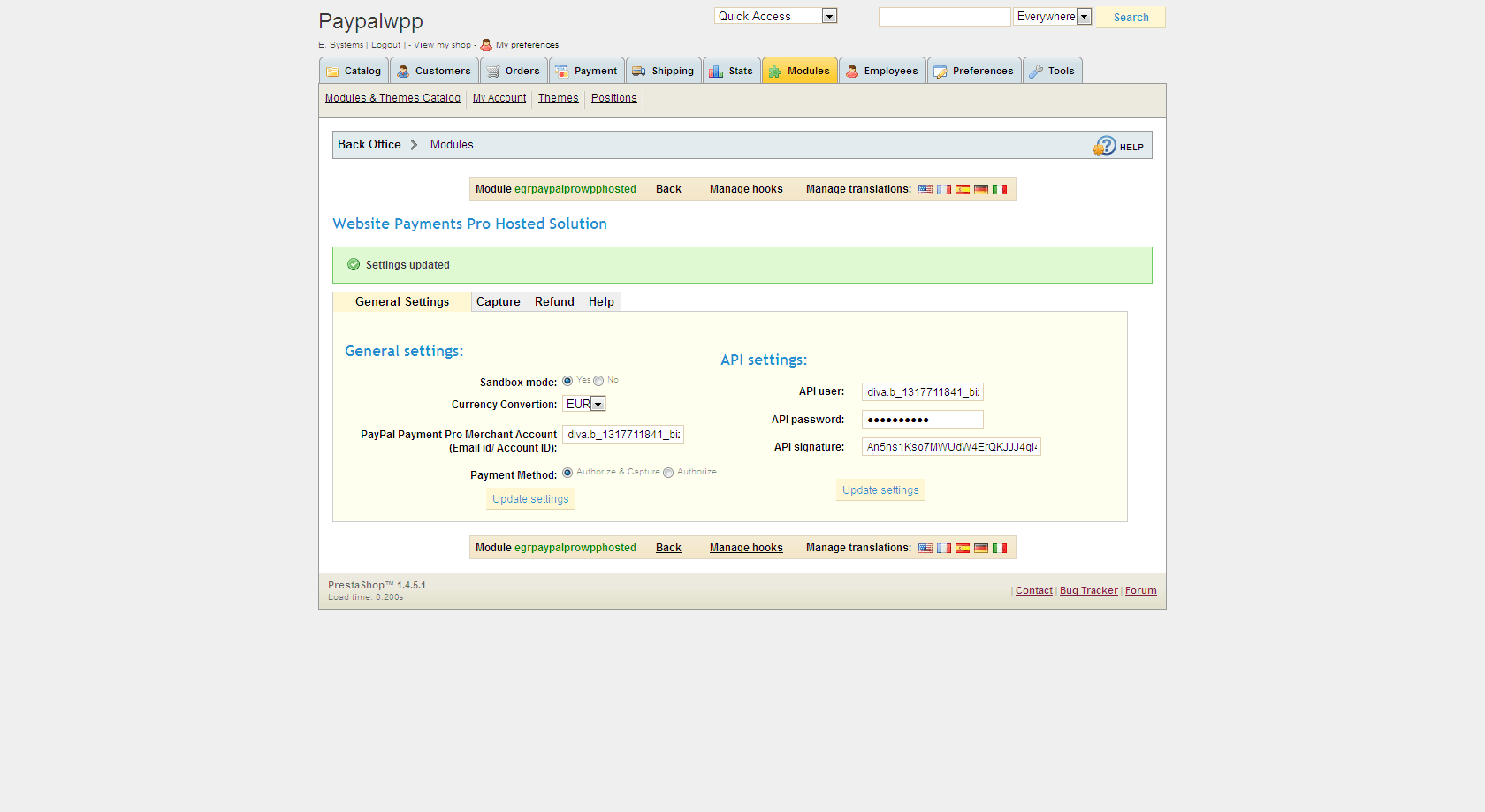Open the Preferences tab
Image resolution: width=1485 pixels, height=812 pixels.
point(974,71)
